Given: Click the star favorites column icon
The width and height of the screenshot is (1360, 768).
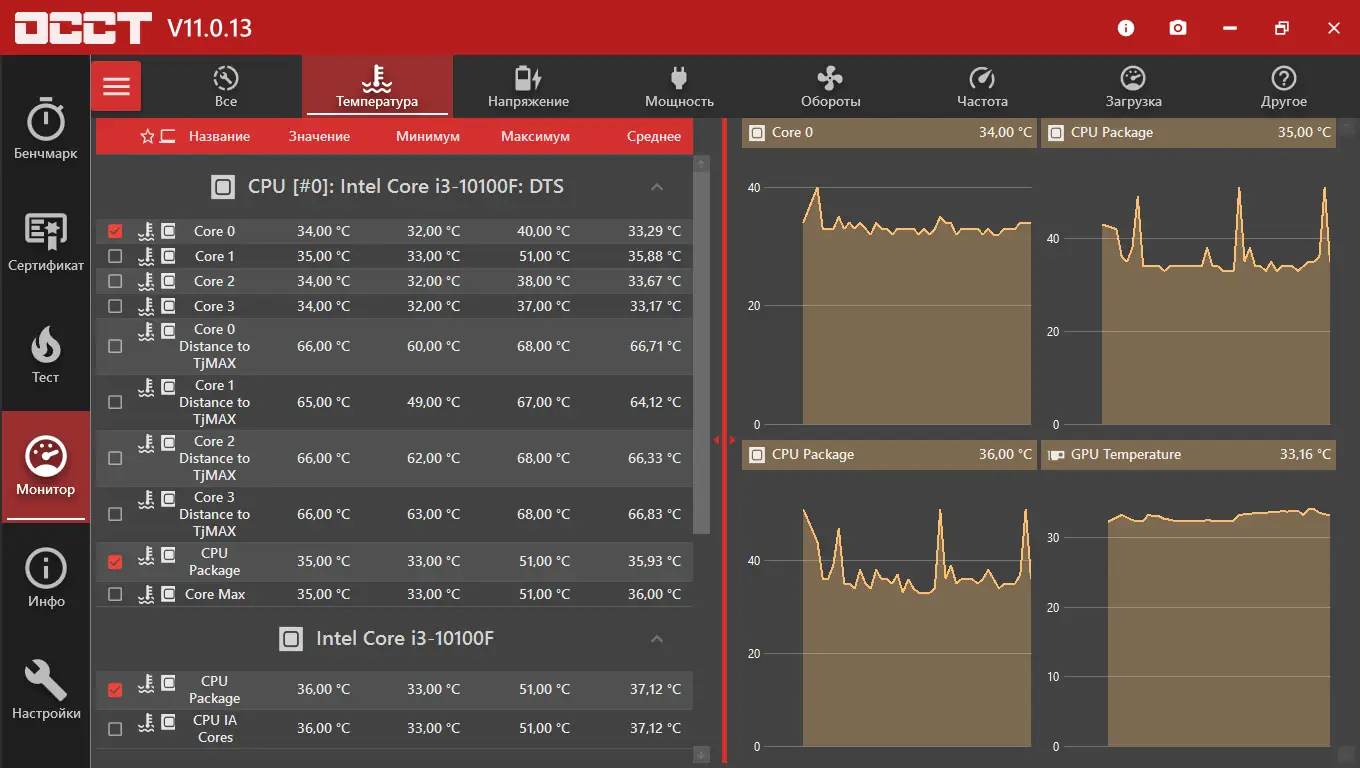Looking at the screenshot, I should [x=147, y=136].
